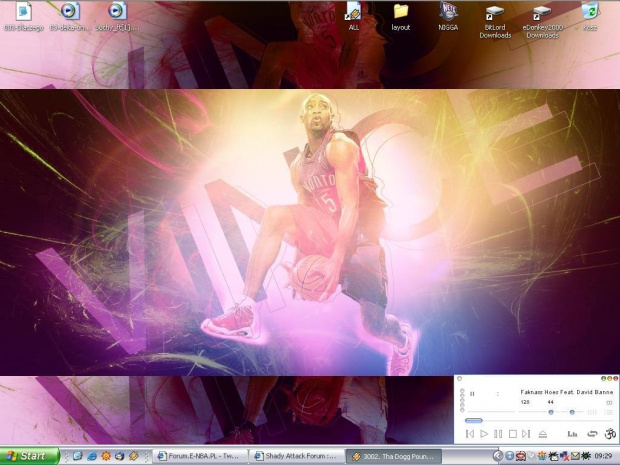Viewport: 620px width, 465px height.
Task: Click the Om symbol icon in the player
Action: click(x=610, y=434)
